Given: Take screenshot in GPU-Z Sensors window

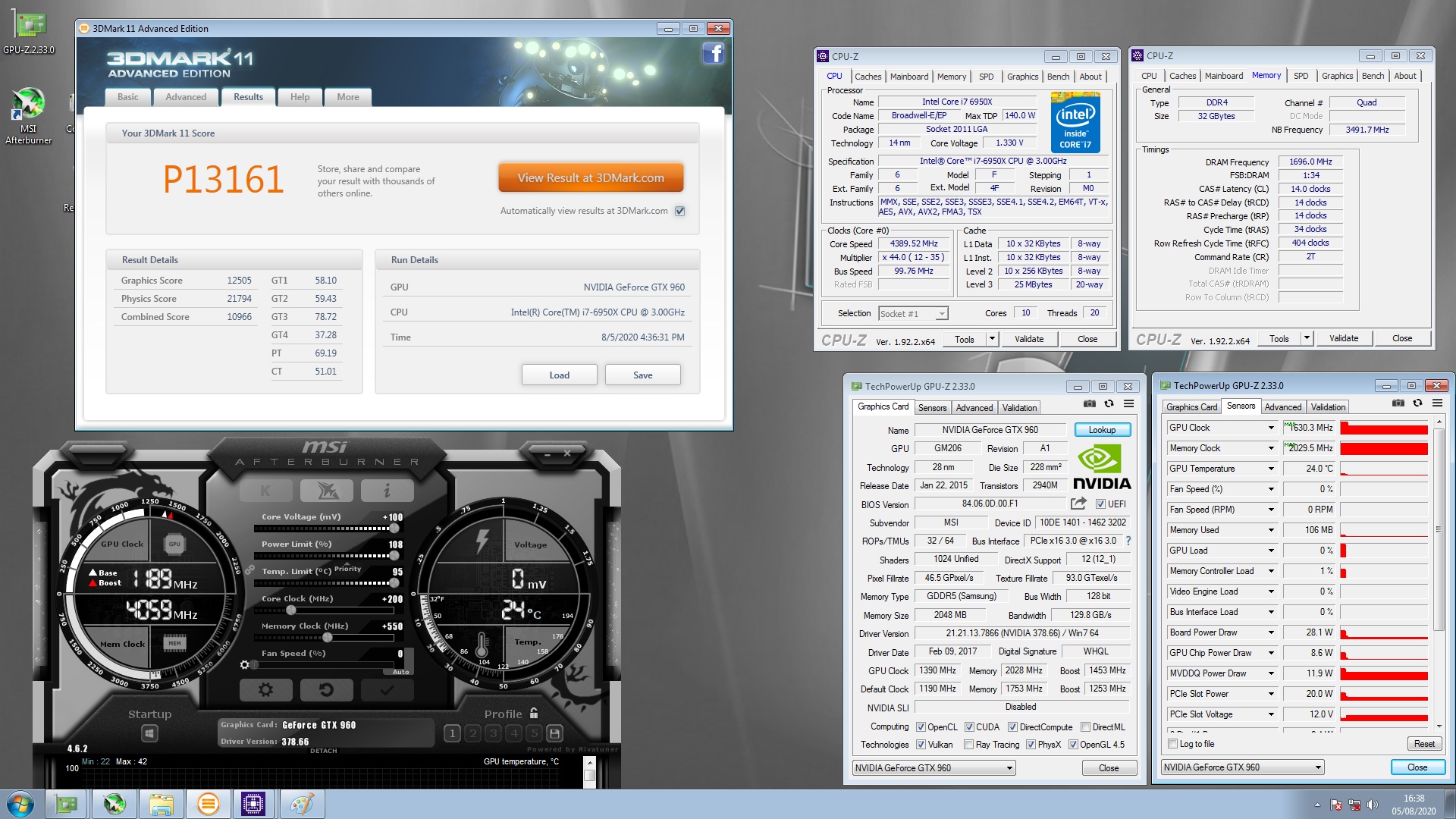Looking at the screenshot, I should click(x=1398, y=403).
